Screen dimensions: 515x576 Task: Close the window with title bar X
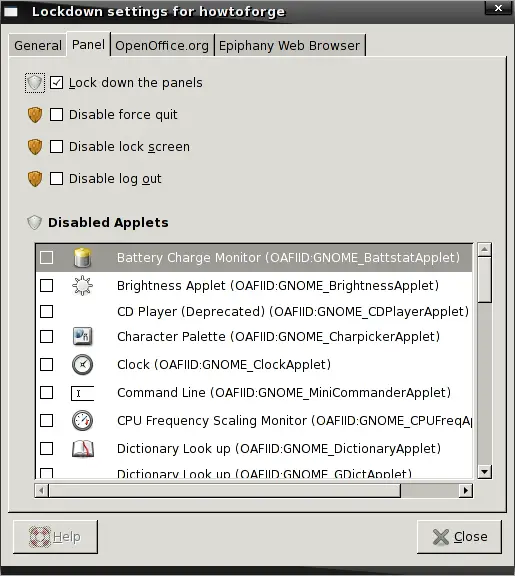pyautogui.click(x=498, y=8)
